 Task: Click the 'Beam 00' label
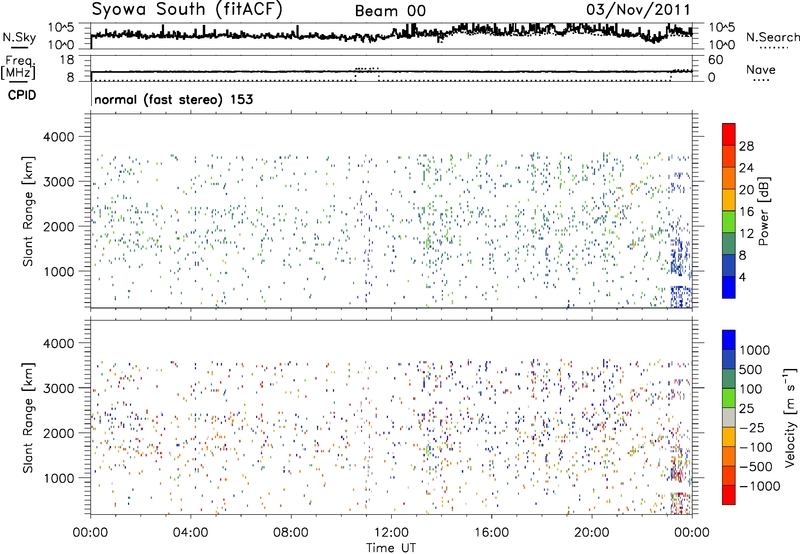(x=390, y=11)
